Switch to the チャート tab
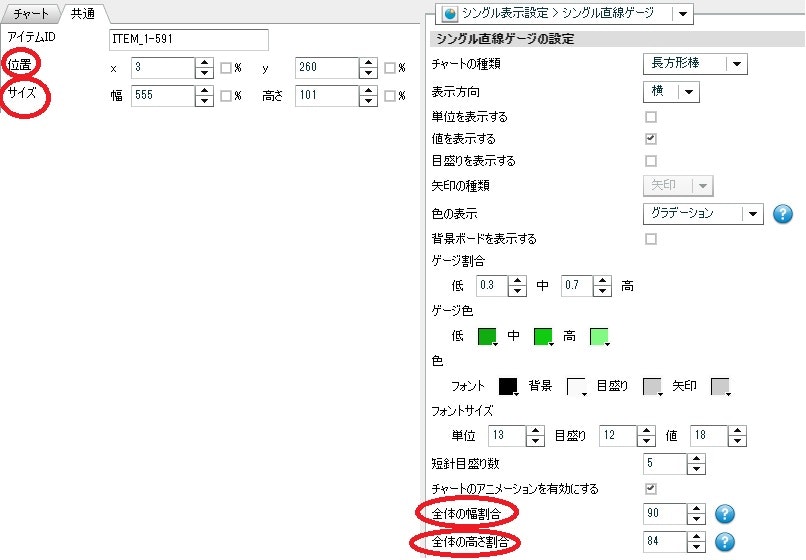Image resolution: width=806 pixels, height=560 pixels. click(30, 13)
